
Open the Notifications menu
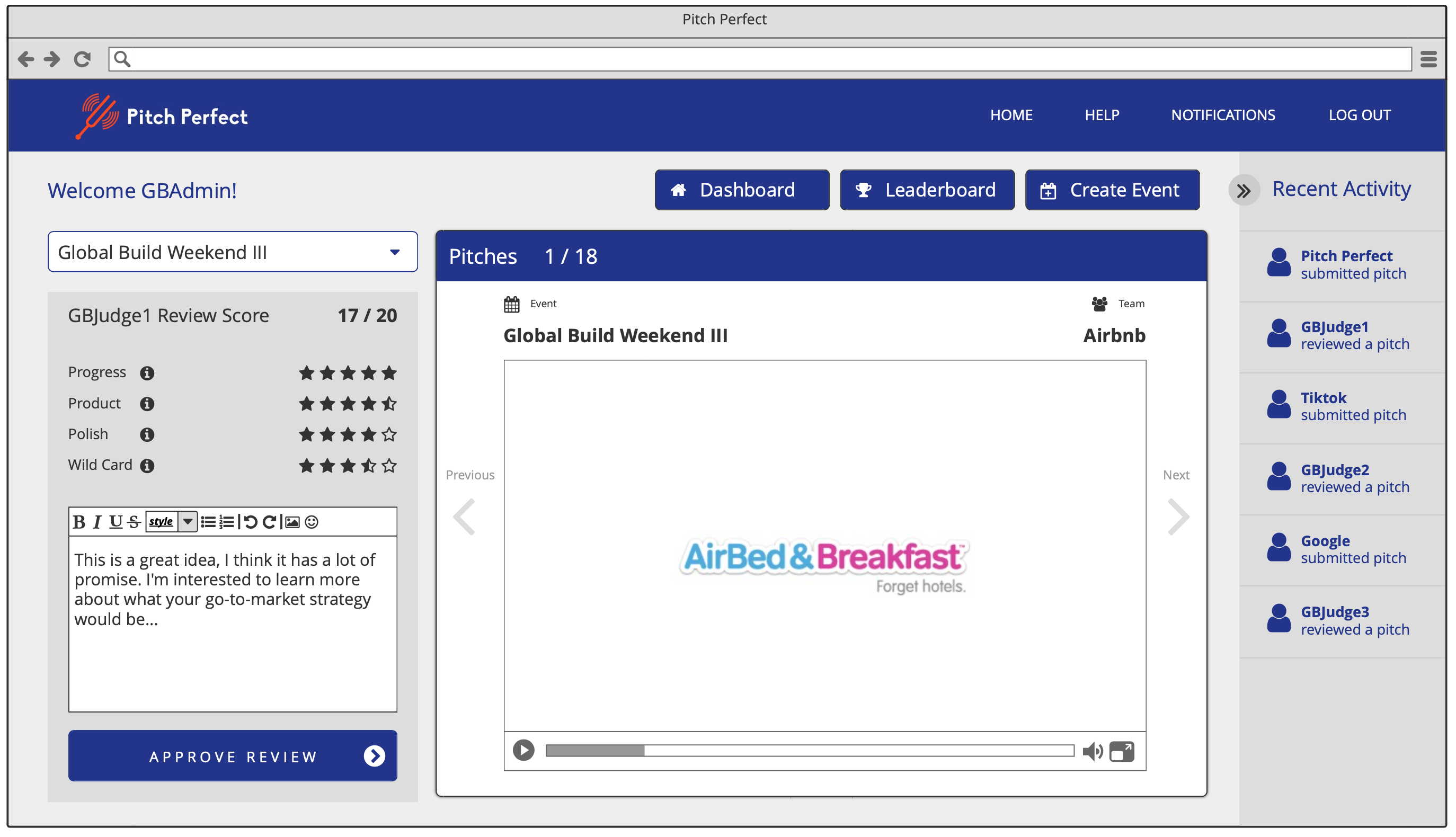click(x=1223, y=115)
